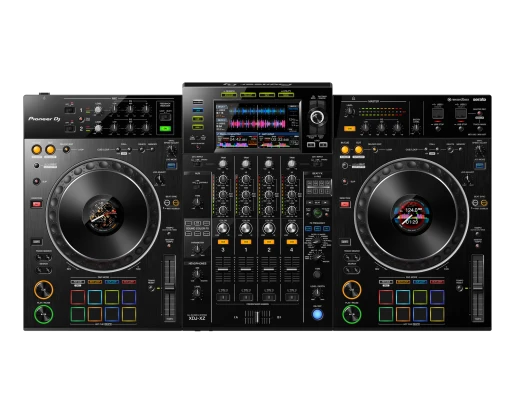Trigger the green performance pad on right deck
515x415 pixels.
tap(386, 314)
